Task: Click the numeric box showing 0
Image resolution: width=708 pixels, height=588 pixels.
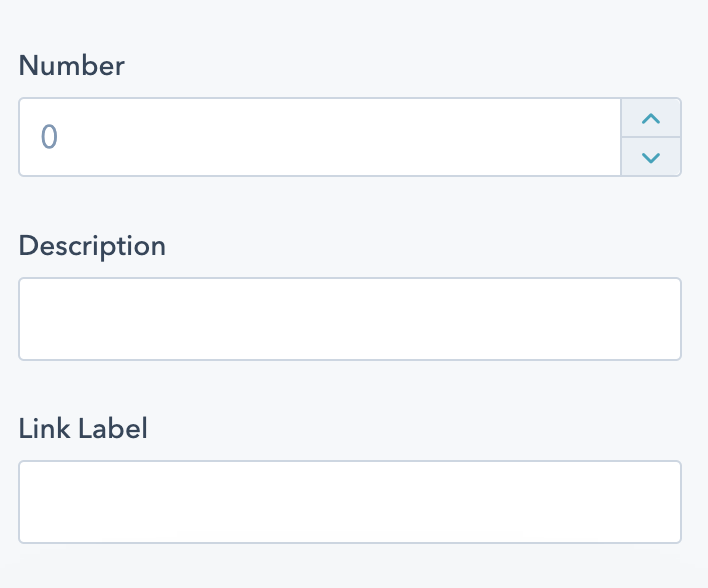Action: tap(320, 137)
